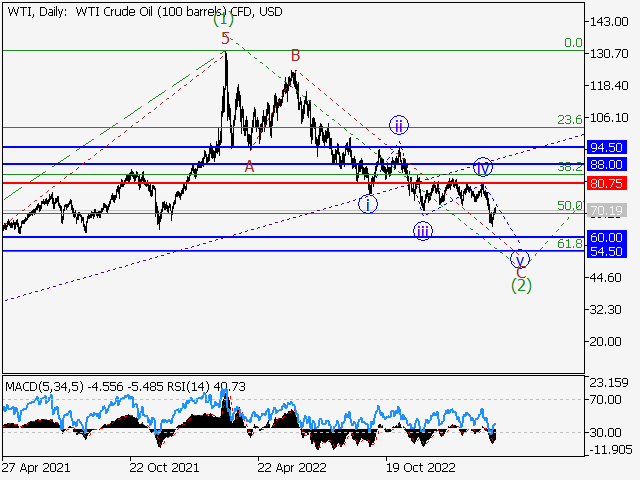The height and width of the screenshot is (480, 640).
Task: Click the 30.00 RSI level value
Action: pos(605,432)
